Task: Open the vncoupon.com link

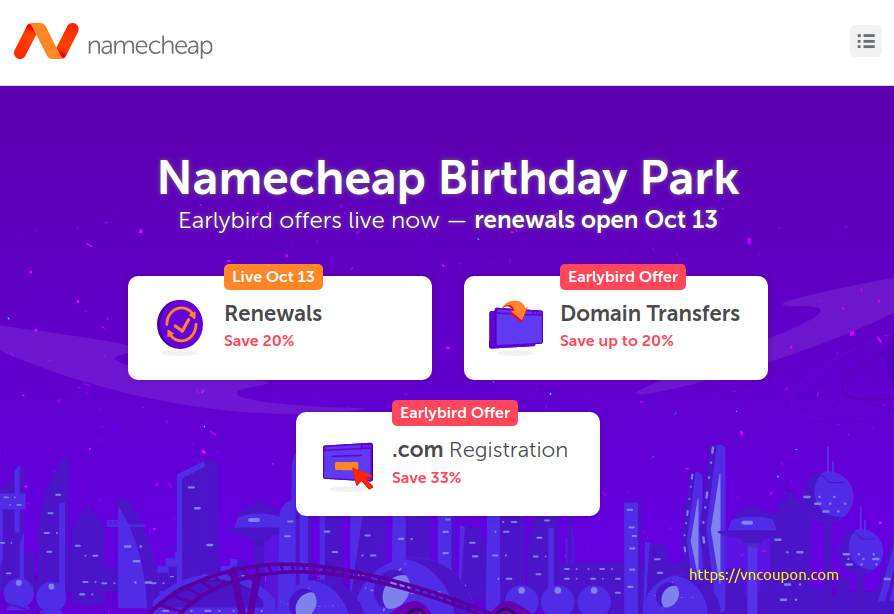Action: coord(763,575)
